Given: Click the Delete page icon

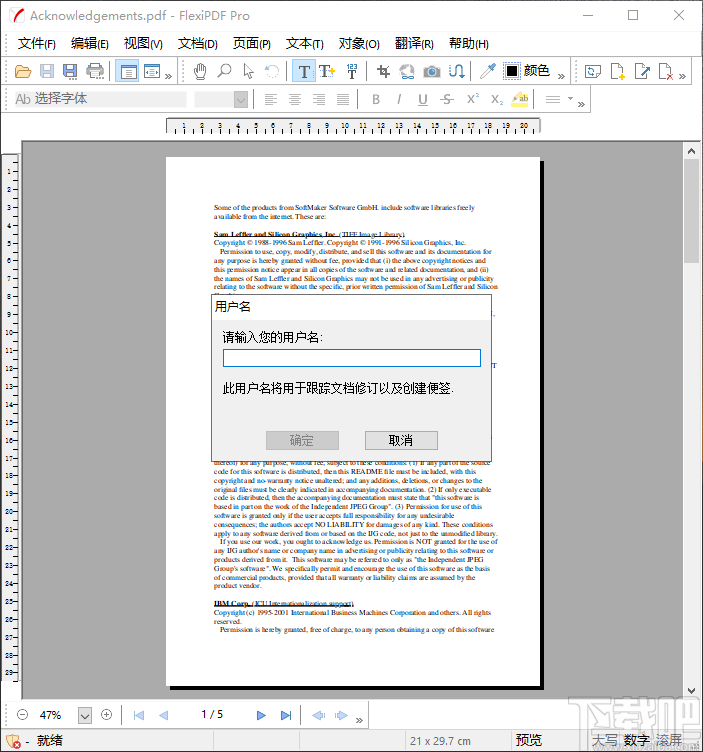Looking at the screenshot, I should point(666,71).
